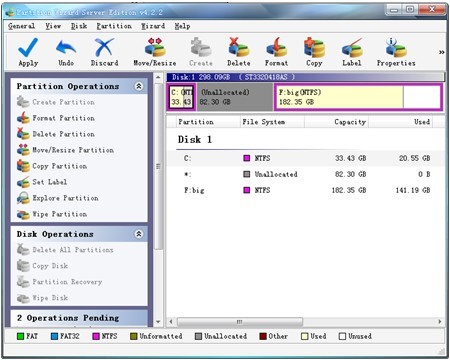The height and width of the screenshot is (360, 450).
Task: Open the Partition menu
Action: [114, 26]
